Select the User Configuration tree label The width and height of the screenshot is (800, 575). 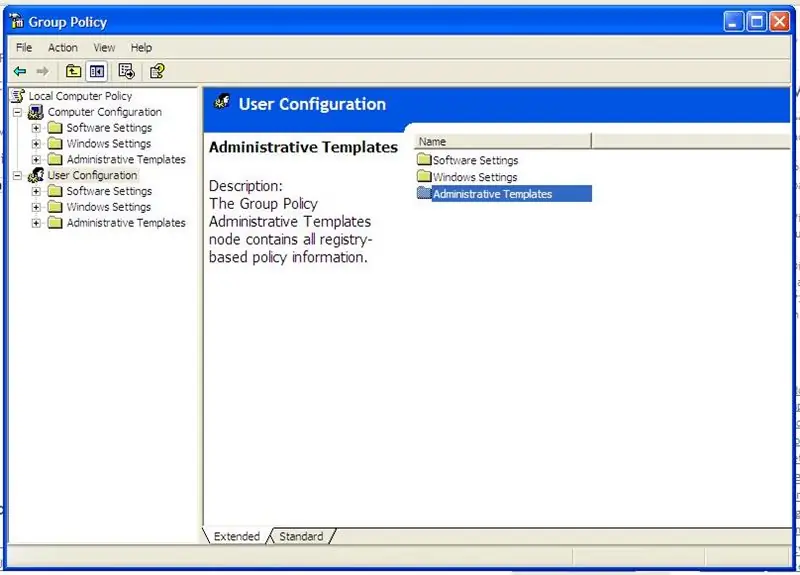click(x=92, y=175)
